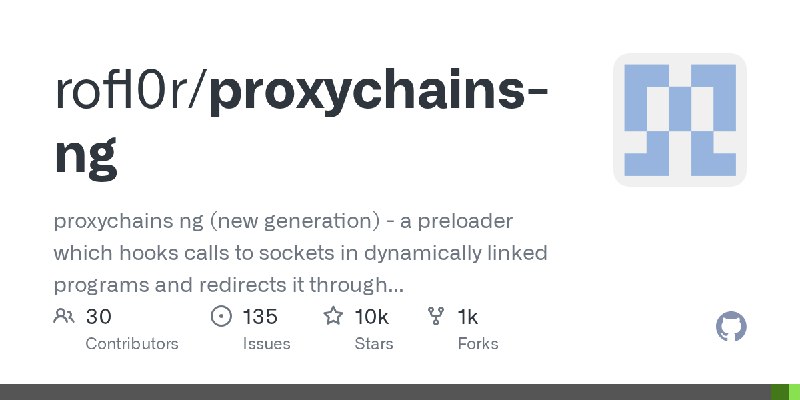The height and width of the screenshot is (400, 800).
Task: Click the star count 10k
Action: (371, 317)
